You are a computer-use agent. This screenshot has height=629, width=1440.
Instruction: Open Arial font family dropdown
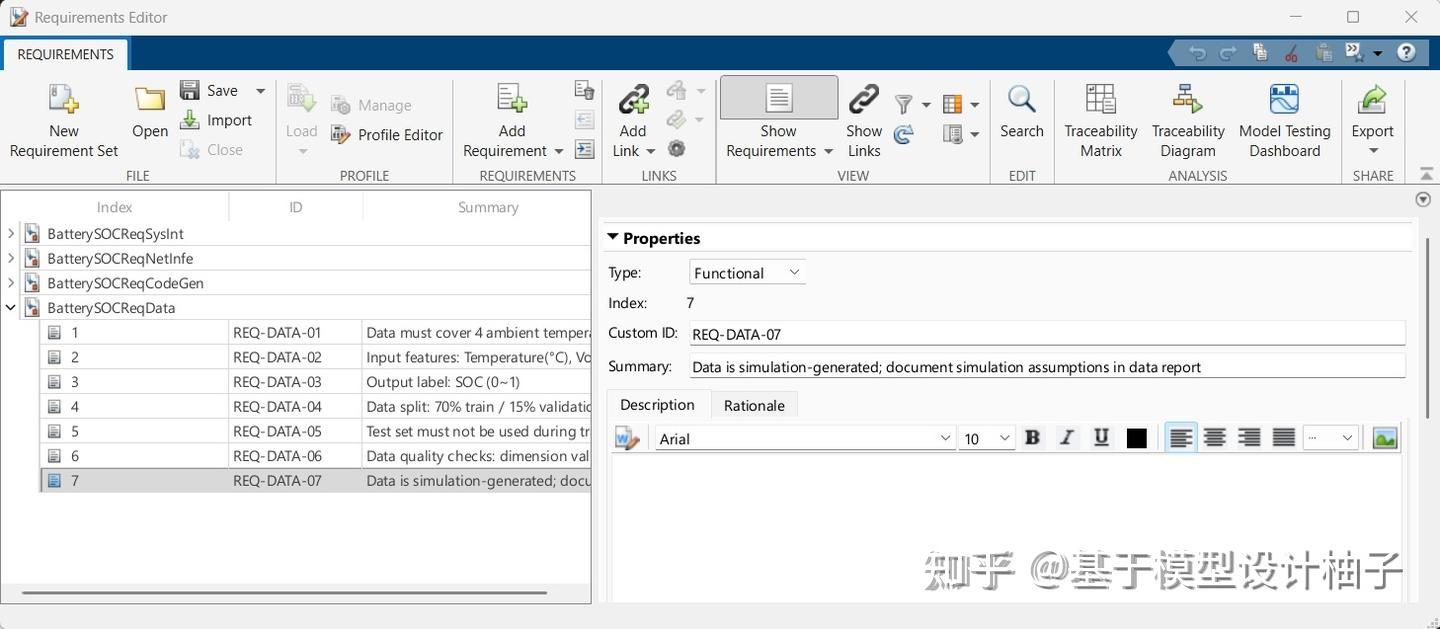point(805,438)
